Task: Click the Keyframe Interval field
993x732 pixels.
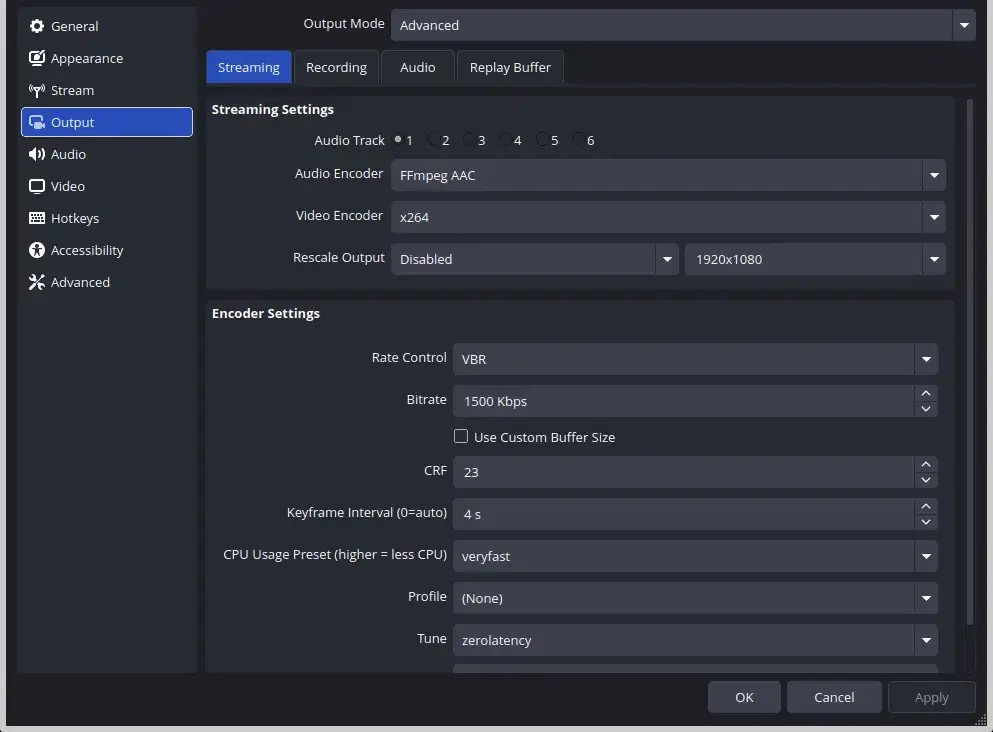Action: [683, 514]
